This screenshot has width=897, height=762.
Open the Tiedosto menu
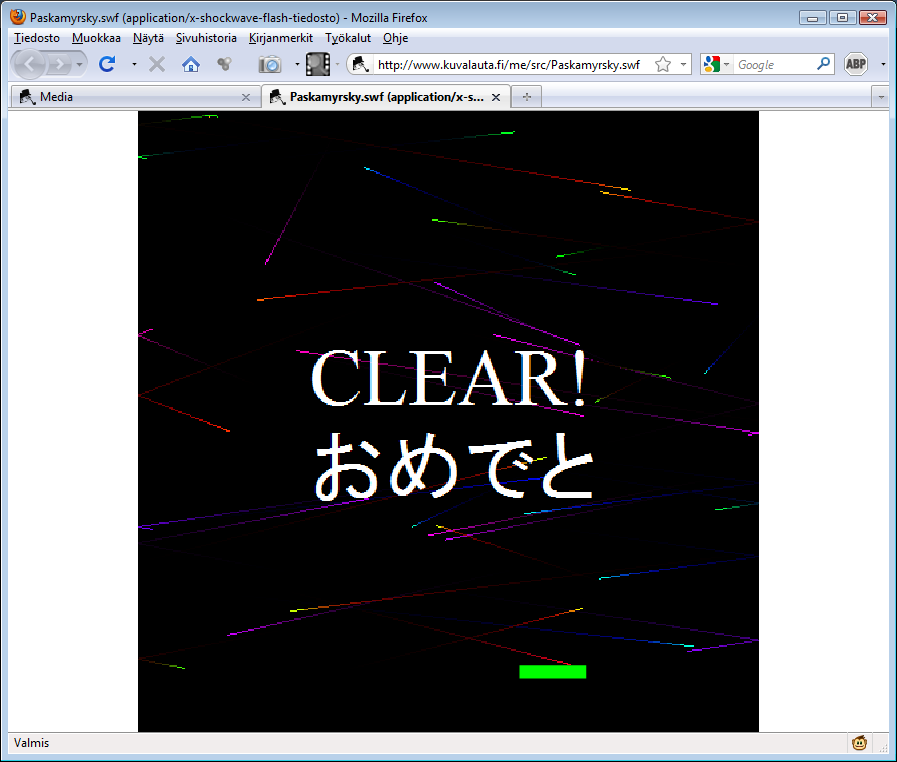[37, 38]
